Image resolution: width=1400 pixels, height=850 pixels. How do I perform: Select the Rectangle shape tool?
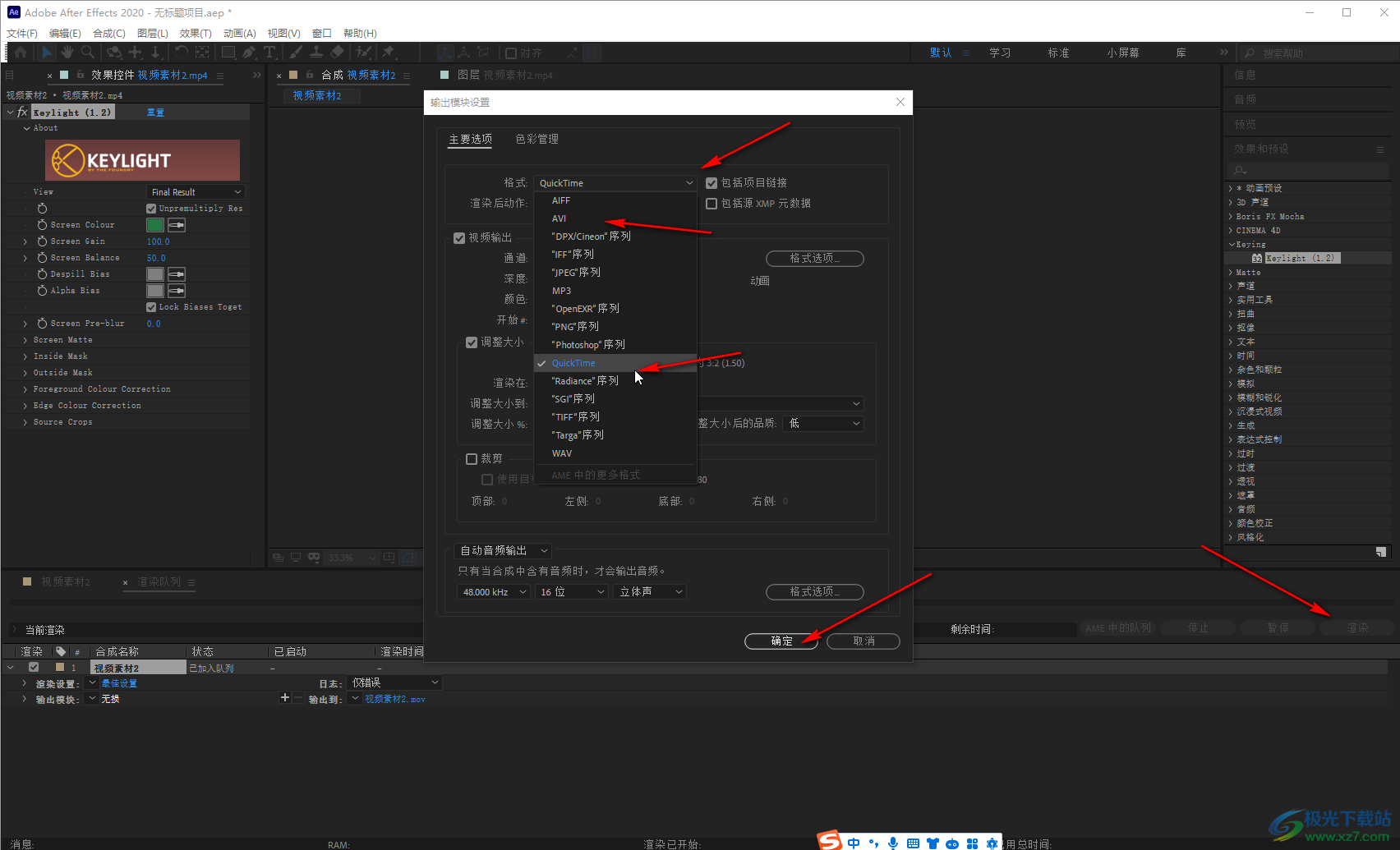228,53
